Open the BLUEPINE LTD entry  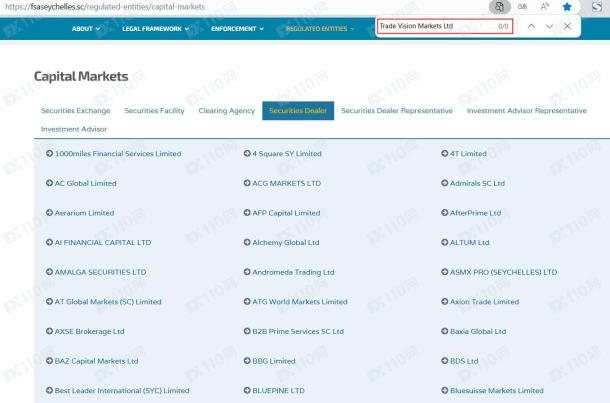[274, 391]
